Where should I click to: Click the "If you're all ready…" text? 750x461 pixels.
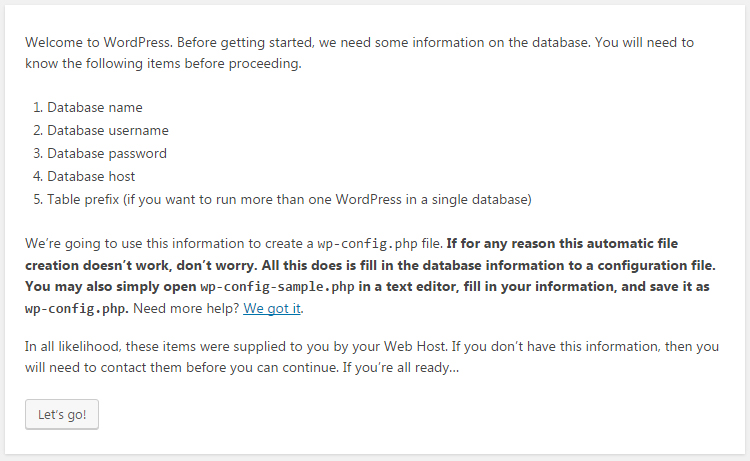403,368
